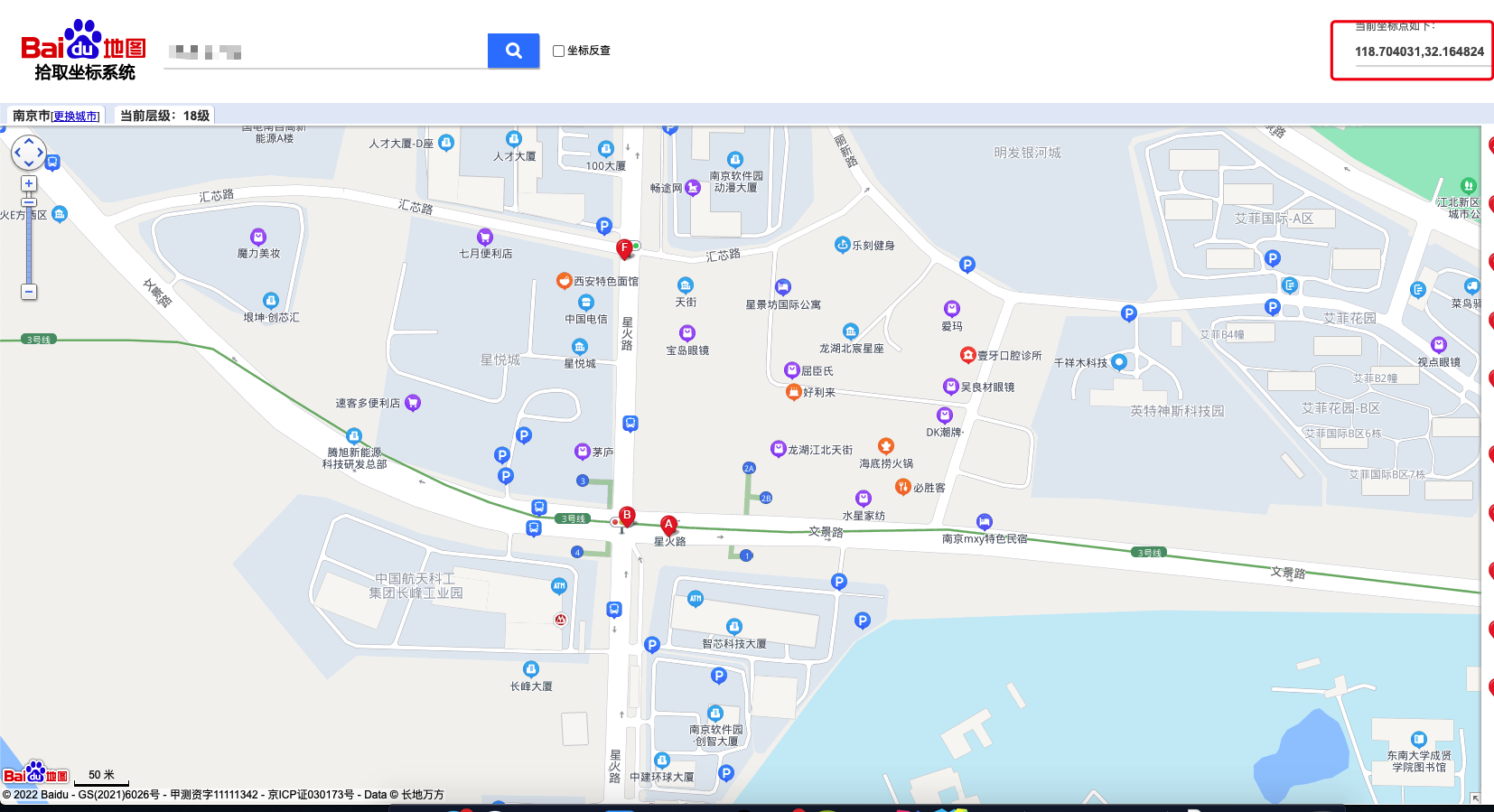
Task: Click the 长峰大厦 building icon
Action: [531, 669]
